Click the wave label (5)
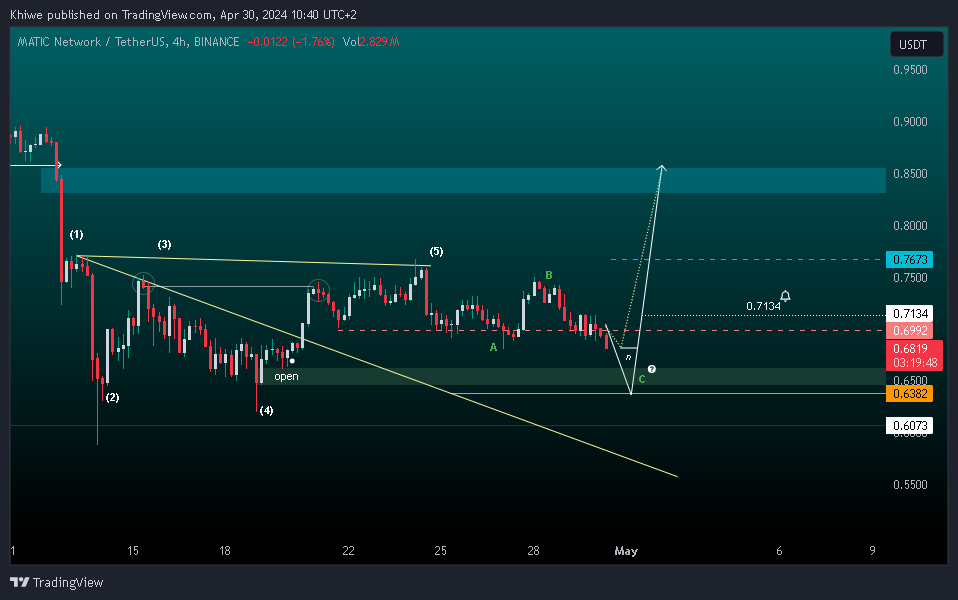 pos(436,251)
